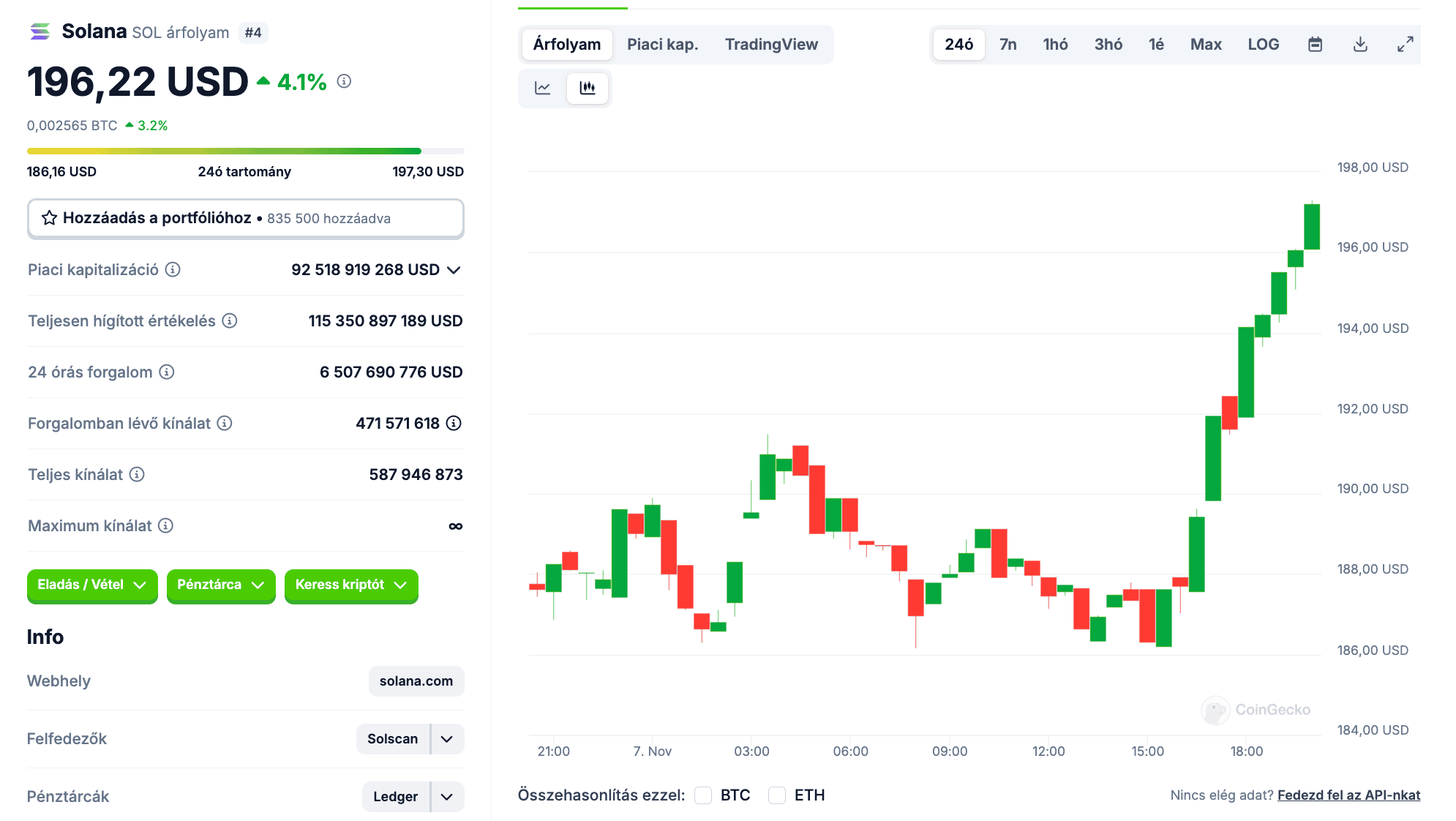Screen dimensions: 1456x821
Task: Open info tooltip for Teljes kínálat
Action: (x=137, y=474)
